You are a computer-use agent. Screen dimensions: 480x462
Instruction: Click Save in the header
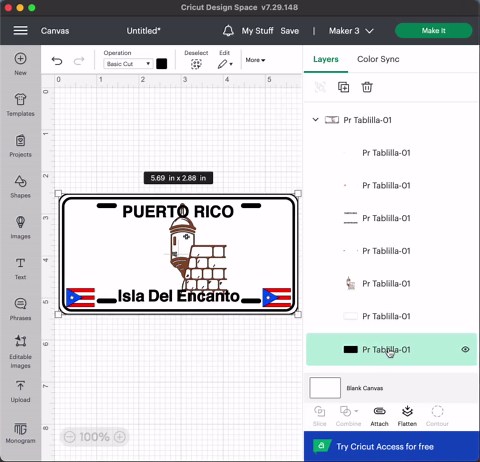click(x=289, y=31)
